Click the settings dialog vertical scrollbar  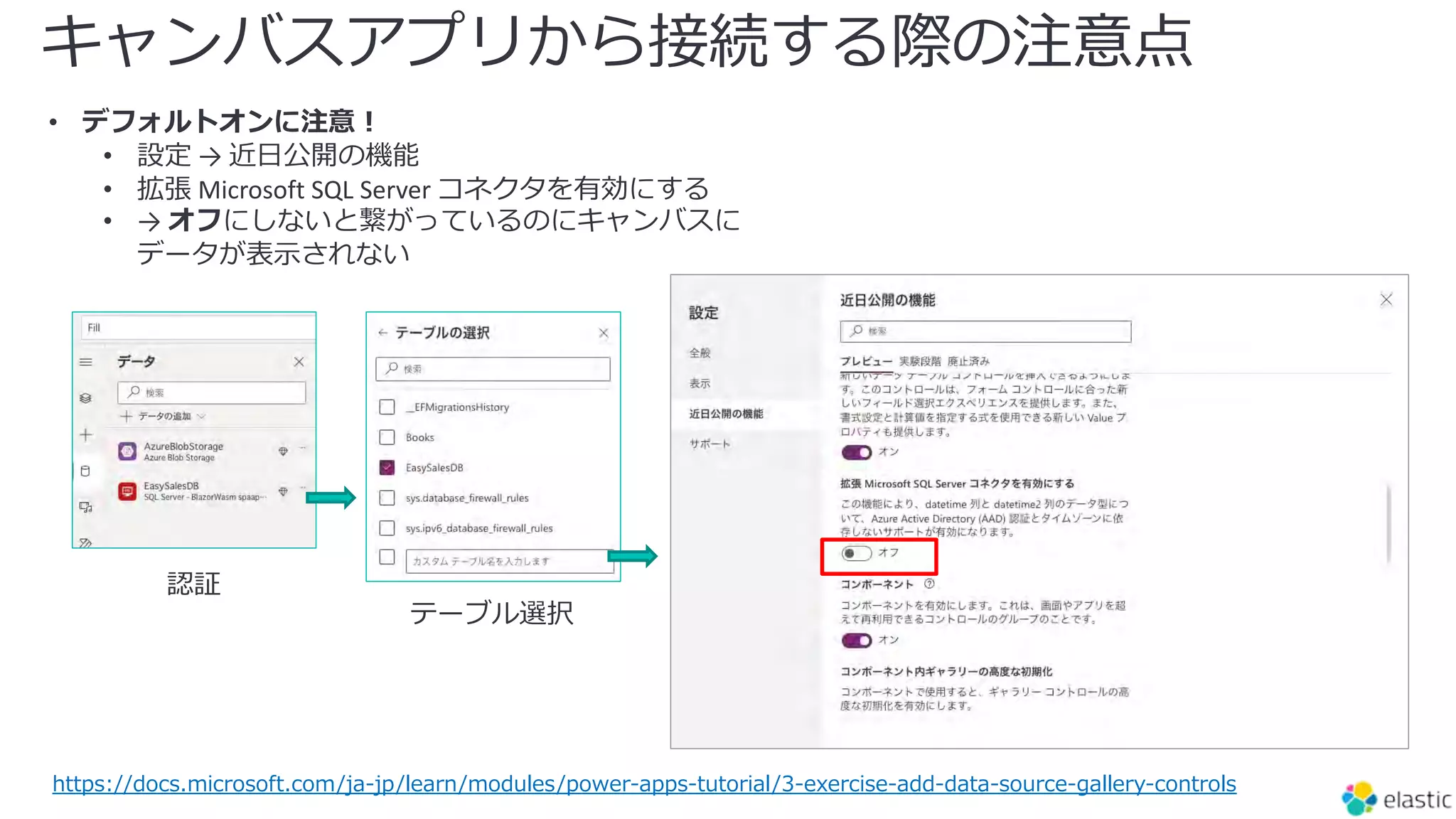[1388, 523]
